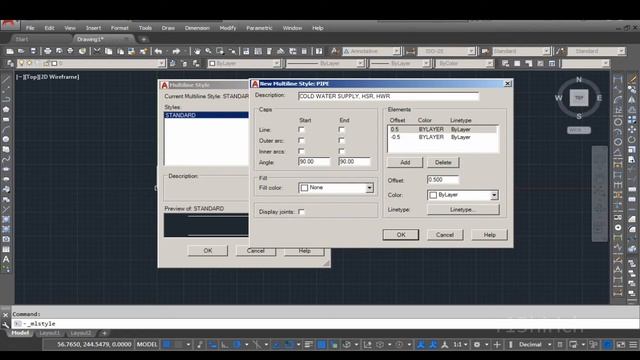This screenshot has width=640, height=360.
Task: Switch to the Drawing1 document tab
Action: pos(90,39)
